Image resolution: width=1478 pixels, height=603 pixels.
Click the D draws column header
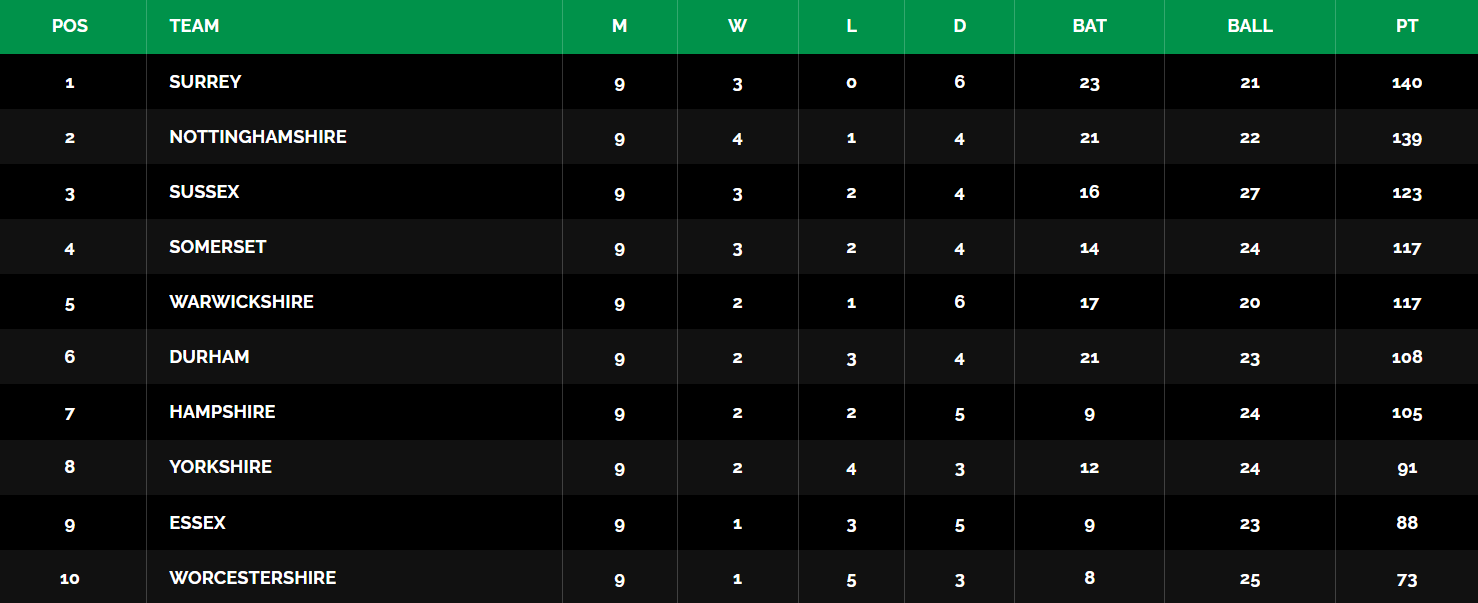[x=959, y=26]
